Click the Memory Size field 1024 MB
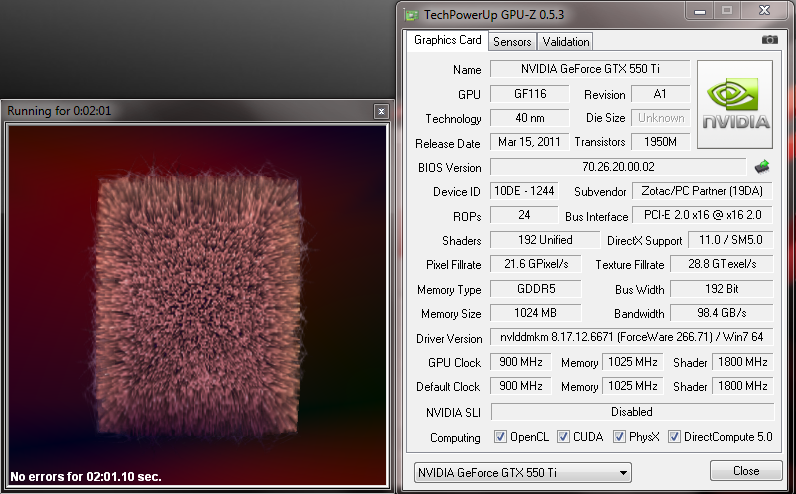The image size is (796, 494). pos(536,313)
